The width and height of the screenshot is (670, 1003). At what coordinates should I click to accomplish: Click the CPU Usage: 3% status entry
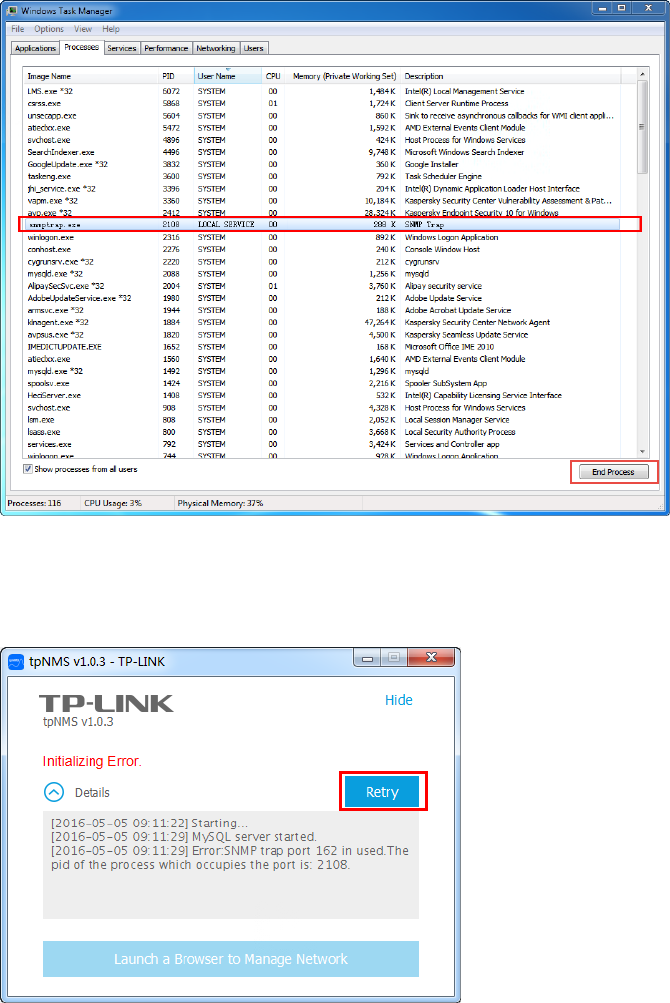tap(113, 503)
